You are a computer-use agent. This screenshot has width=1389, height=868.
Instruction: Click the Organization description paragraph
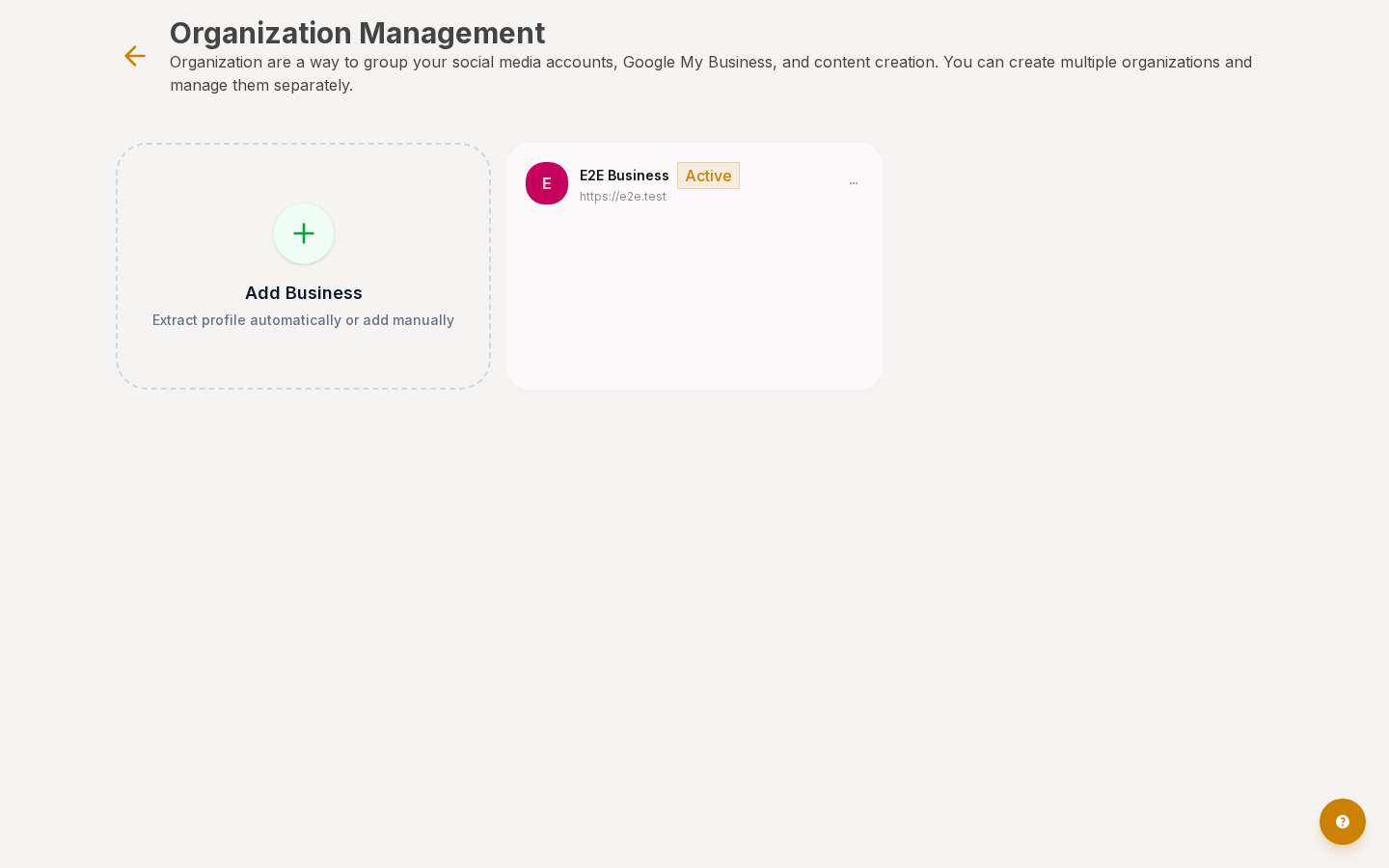(x=711, y=73)
